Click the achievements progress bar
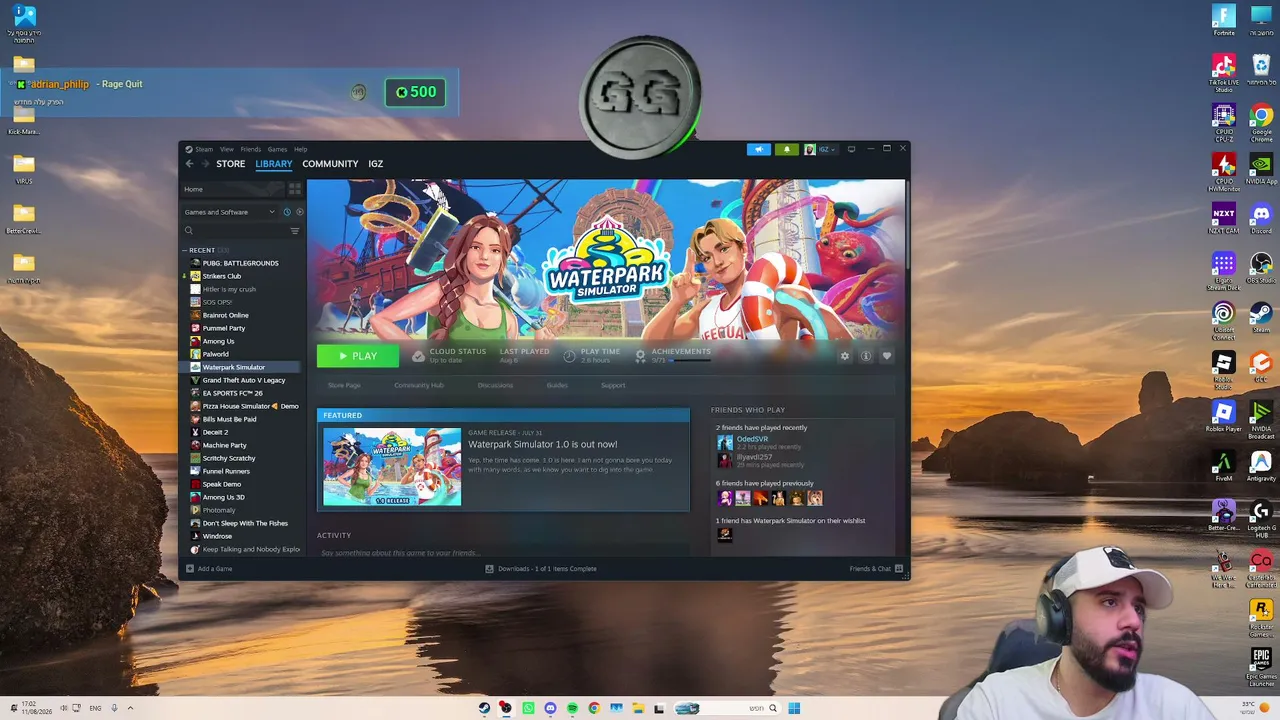The image size is (1280, 720). point(690,360)
